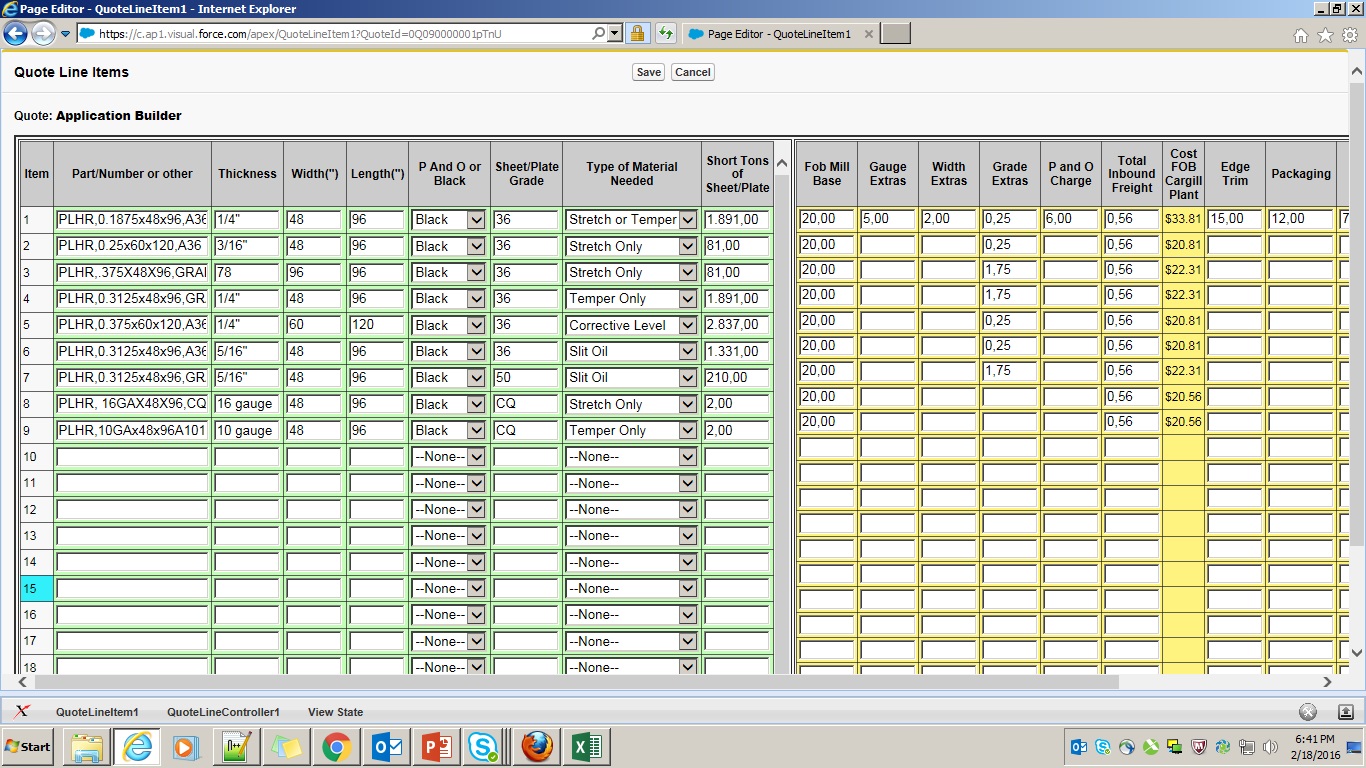
Task: Expand the address bar URL dropdown arrow
Action: (614, 33)
